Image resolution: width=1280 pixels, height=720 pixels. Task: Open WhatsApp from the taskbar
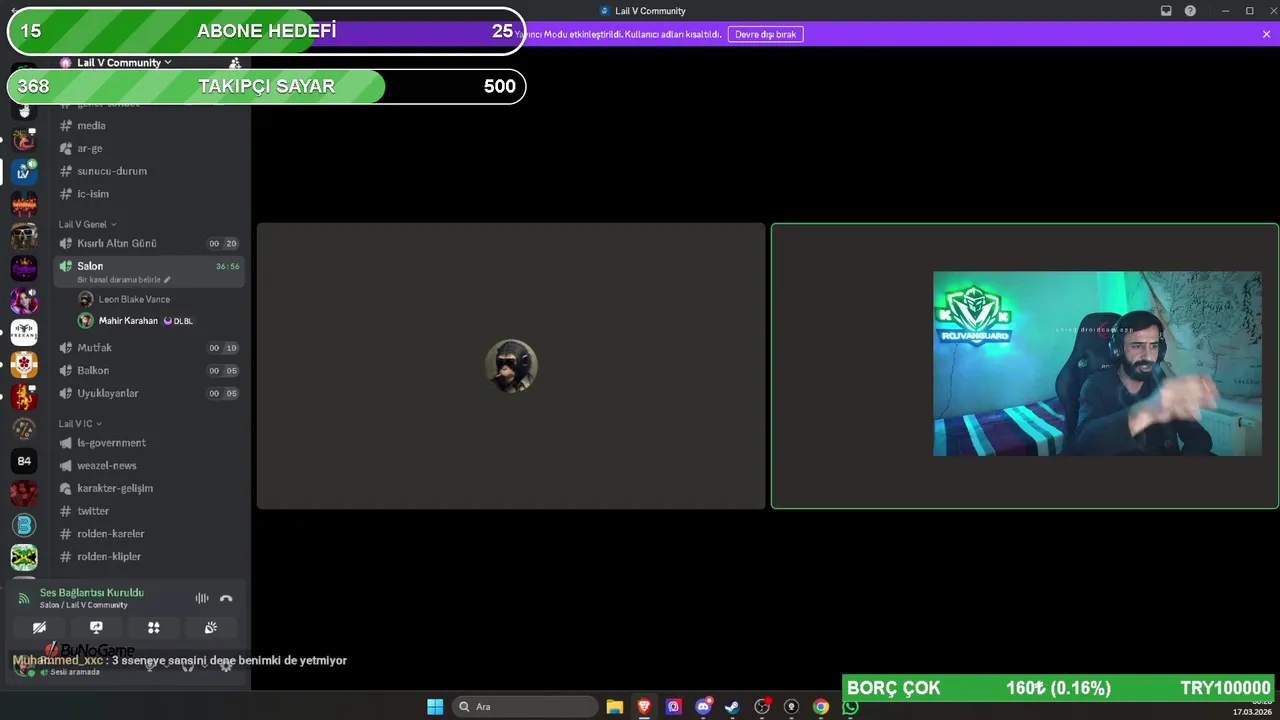(x=850, y=707)
